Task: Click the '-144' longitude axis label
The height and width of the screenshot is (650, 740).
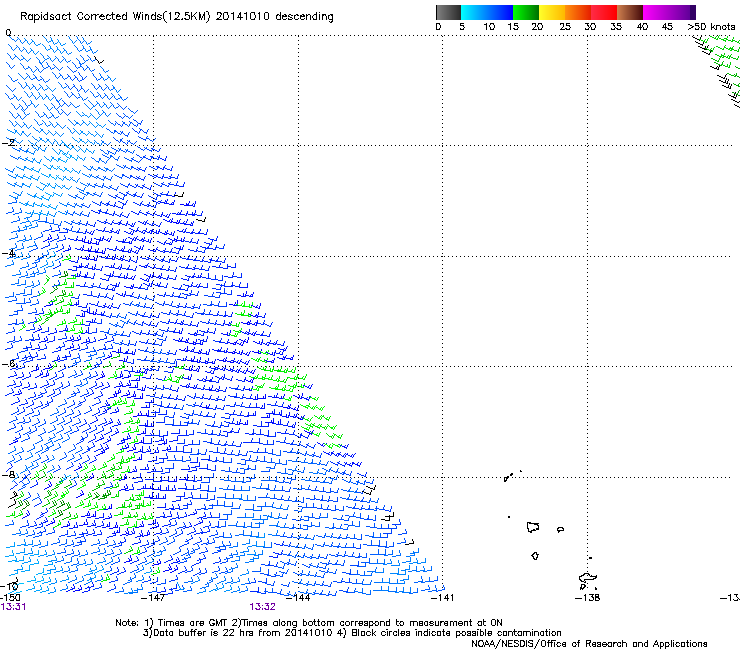Action: click(298, 598)
